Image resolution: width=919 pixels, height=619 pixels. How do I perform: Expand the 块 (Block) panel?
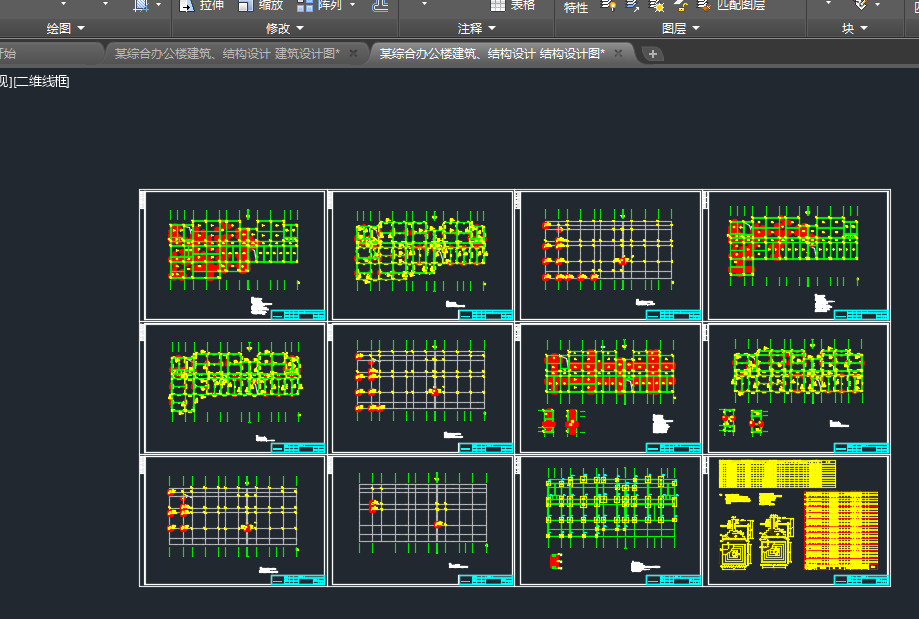tap(854, 29)
